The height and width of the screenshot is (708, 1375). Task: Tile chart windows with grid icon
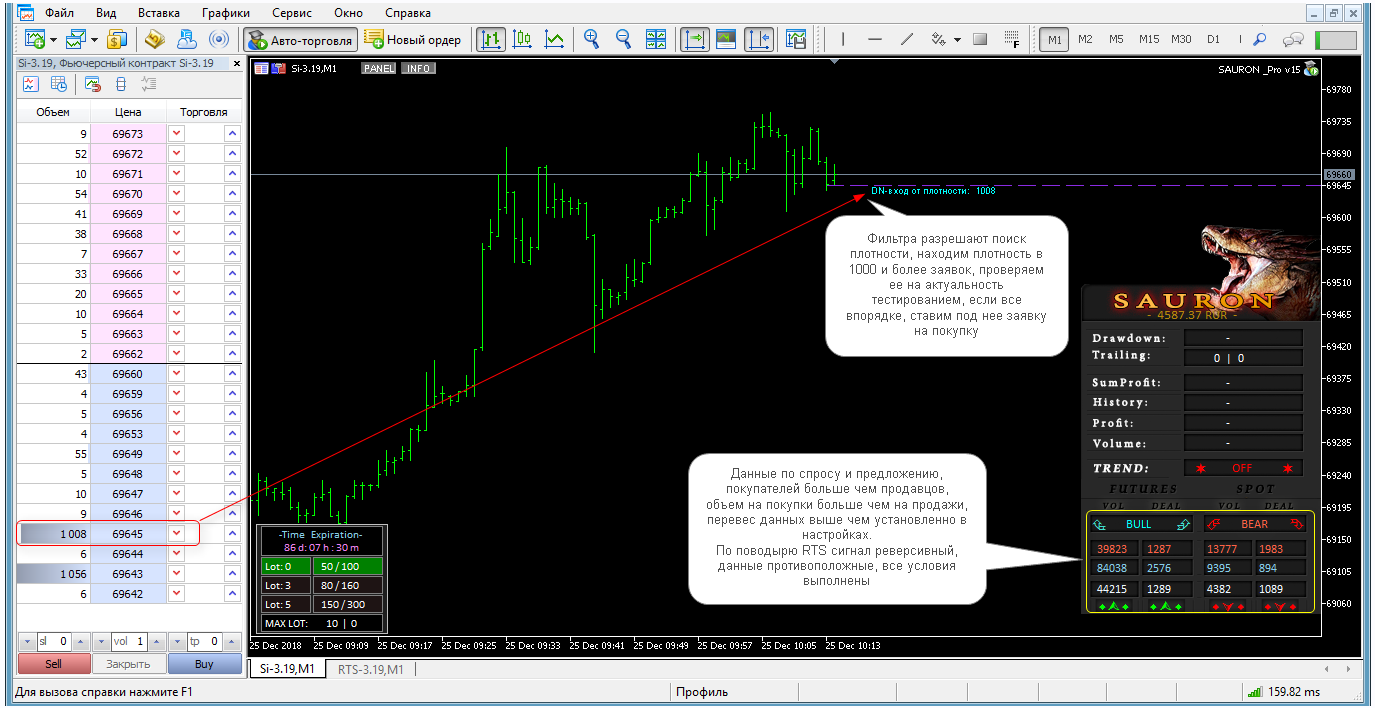(656, 39)
